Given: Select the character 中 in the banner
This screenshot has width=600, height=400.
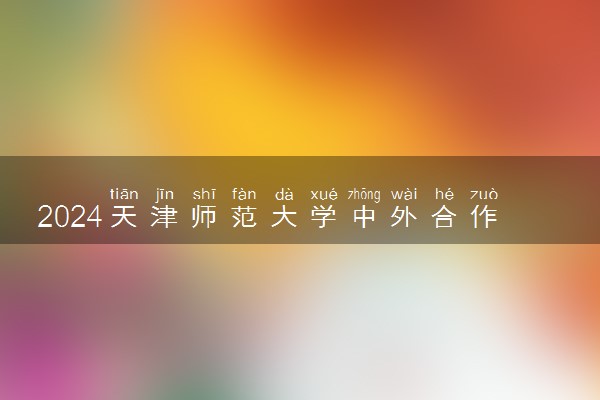Looking at the screenshot, I should click(x=364, y=217).
